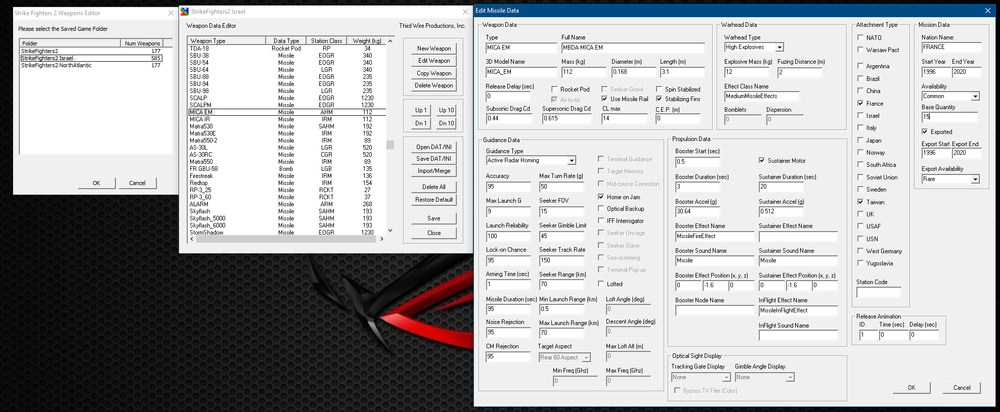
Task: Toggle the Exported checkbox
Action: pyautogui.click(x=925, y=131)
